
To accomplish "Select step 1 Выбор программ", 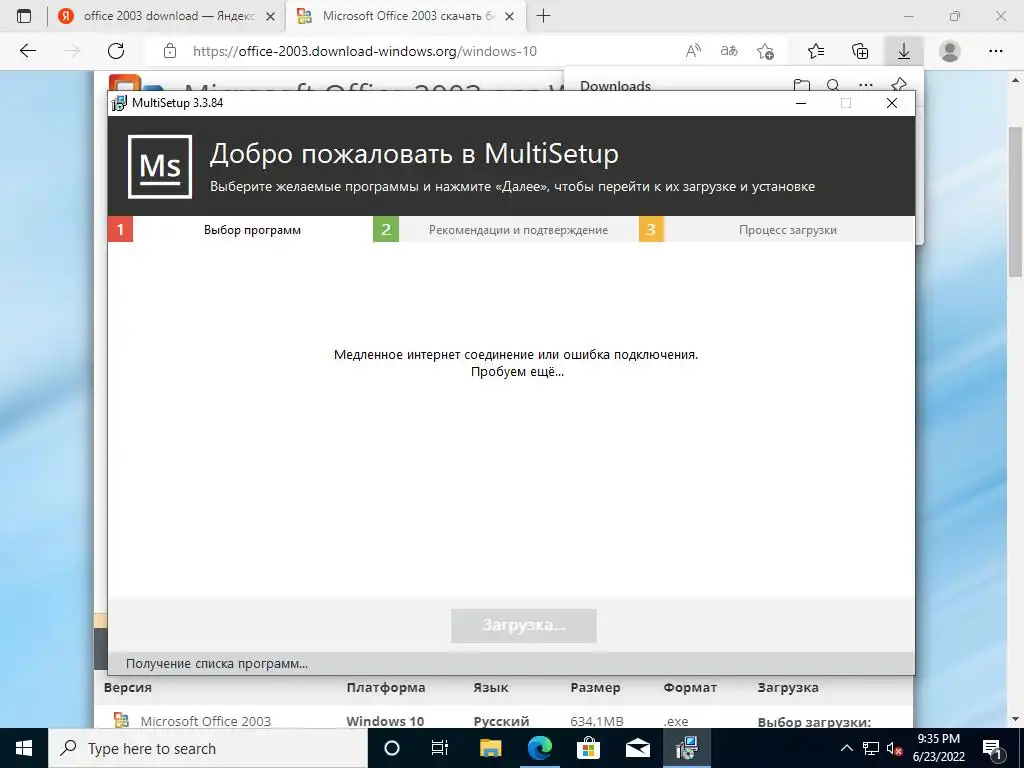I will tap(240, 229).
